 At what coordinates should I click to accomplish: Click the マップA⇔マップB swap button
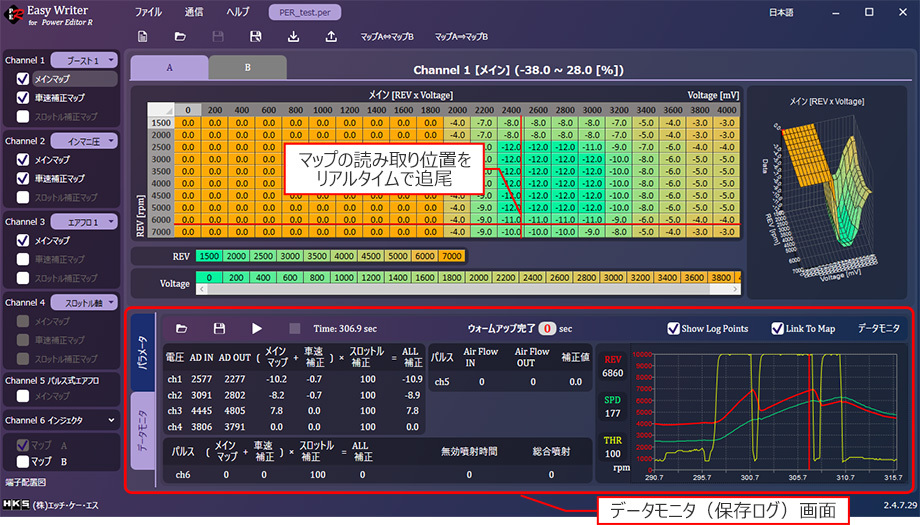pos(387,37)
